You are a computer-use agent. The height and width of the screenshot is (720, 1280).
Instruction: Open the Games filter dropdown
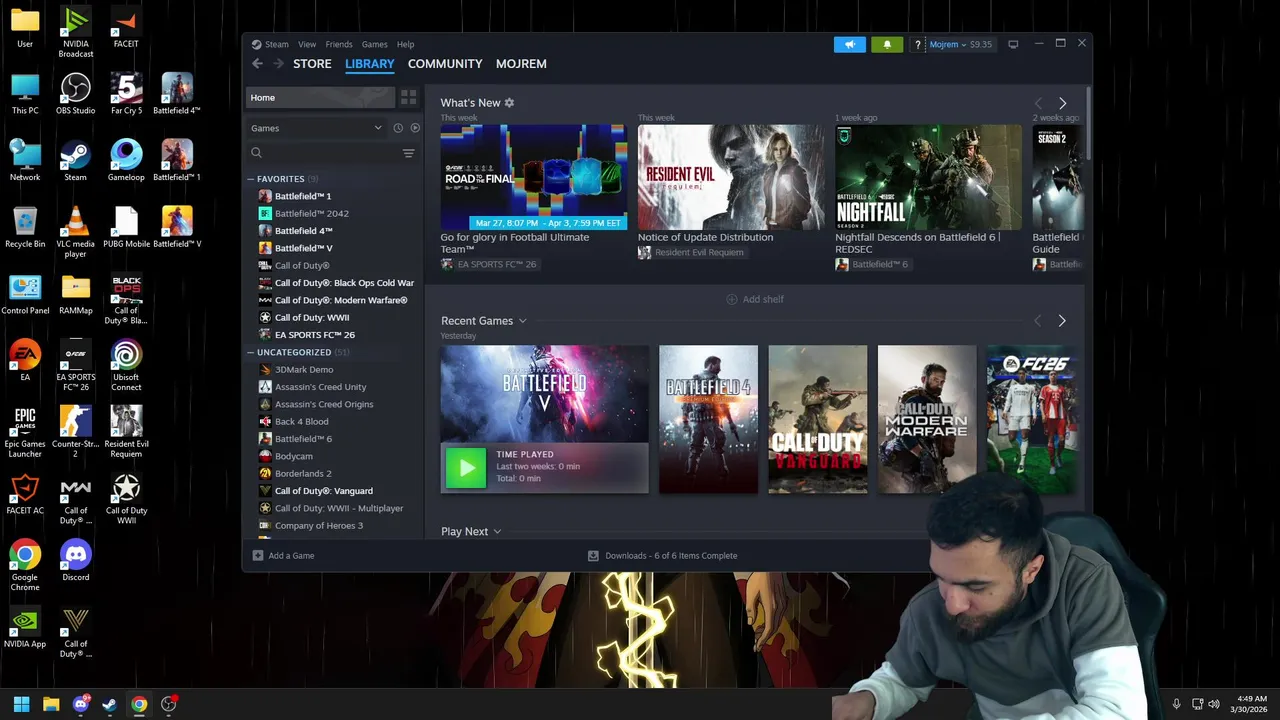pos(316,128)
